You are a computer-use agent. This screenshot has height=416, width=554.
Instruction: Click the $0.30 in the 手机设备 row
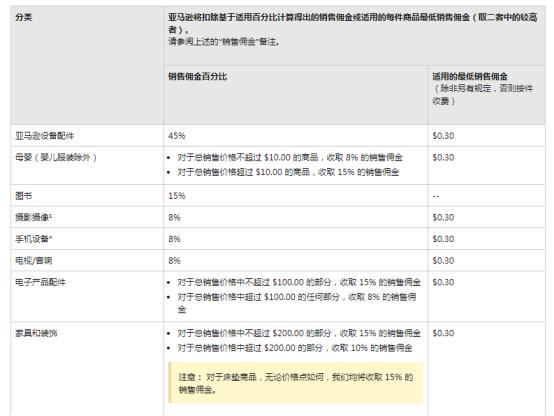(443, 239)
